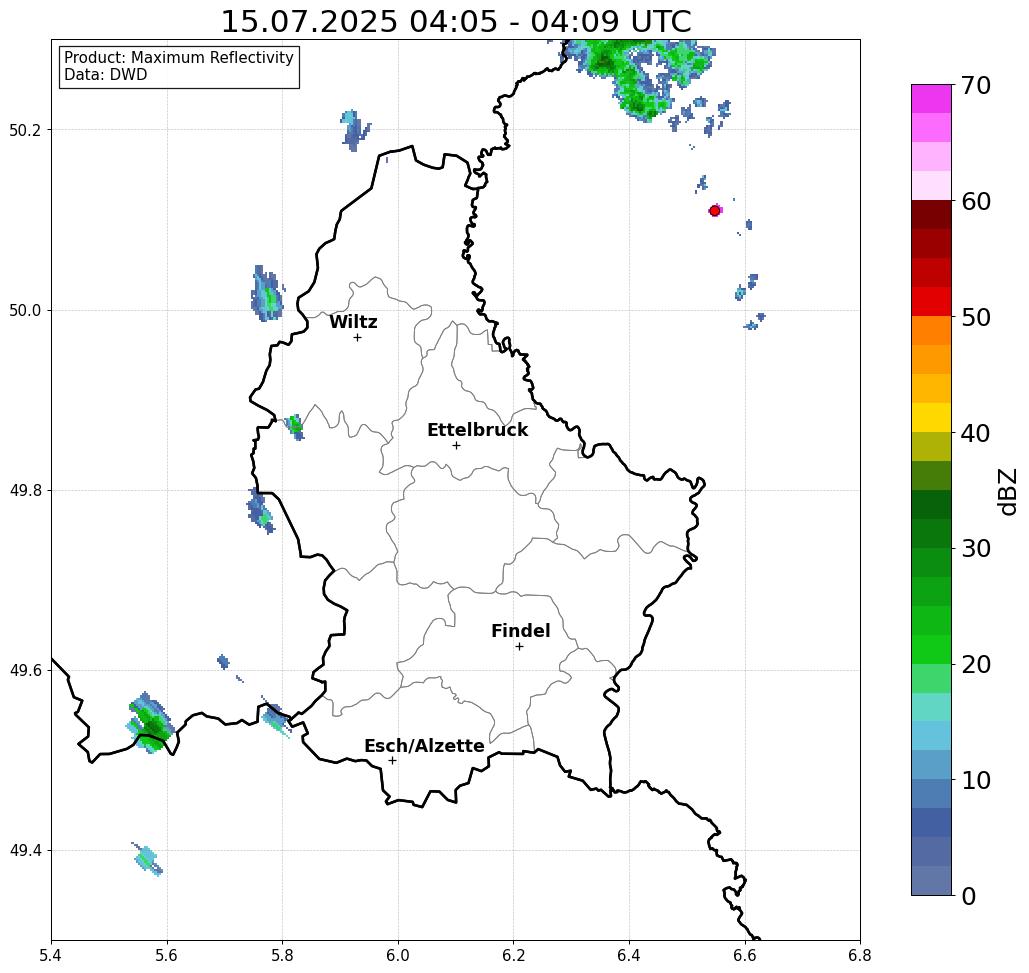Click the yellow swatch just above 40 dBZ

pos(931,417)
